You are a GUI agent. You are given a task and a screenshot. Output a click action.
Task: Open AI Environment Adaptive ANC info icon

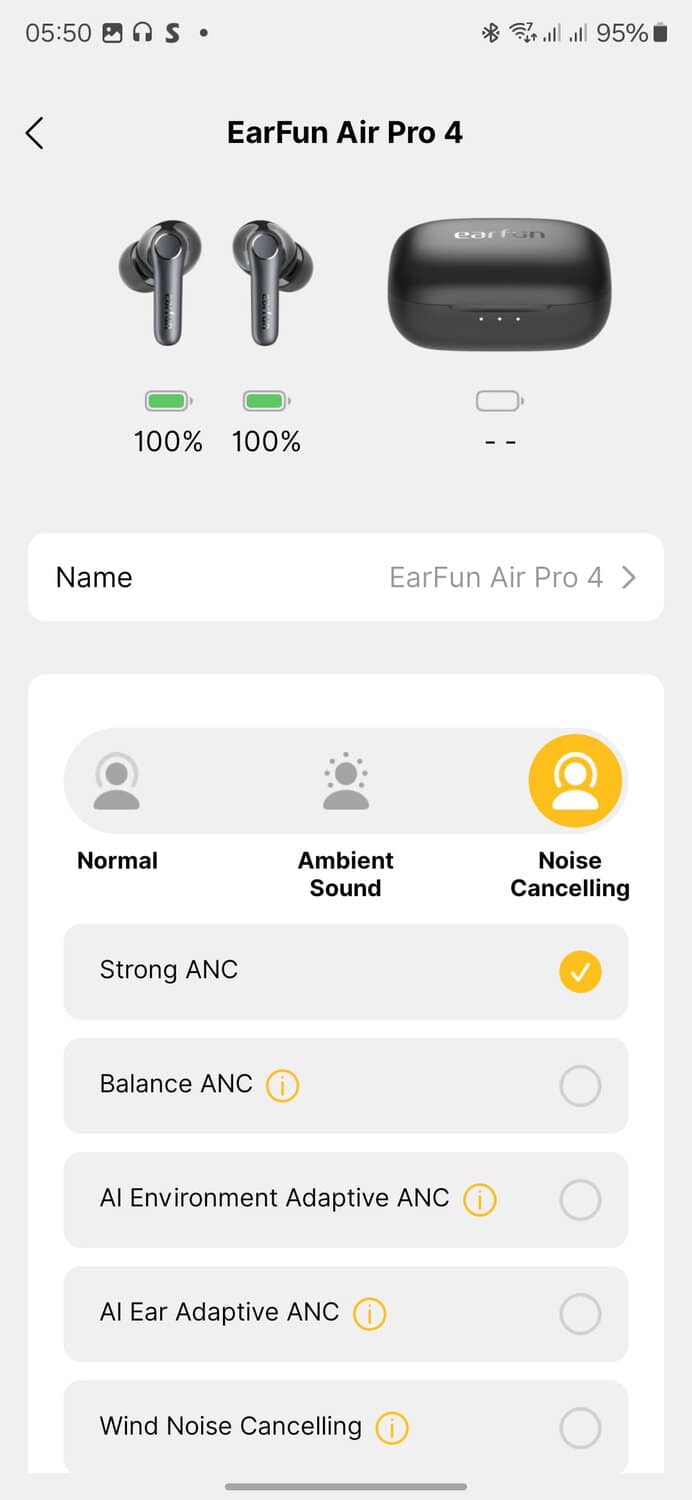(479, 1199)
